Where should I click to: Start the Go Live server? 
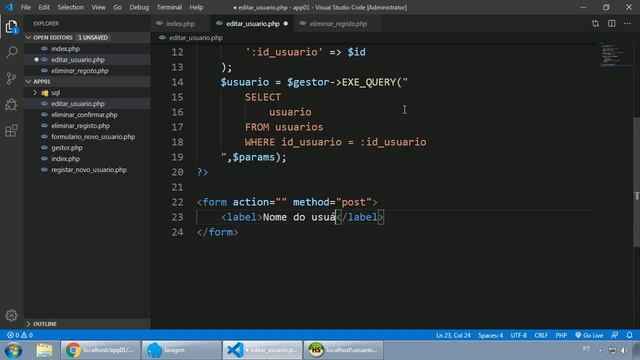coord(589,335)
